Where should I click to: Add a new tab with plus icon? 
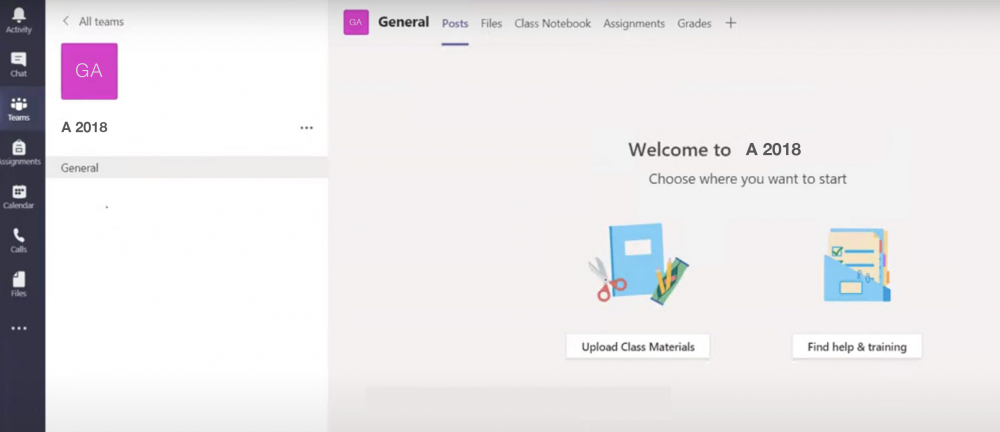tap(731, 23)
